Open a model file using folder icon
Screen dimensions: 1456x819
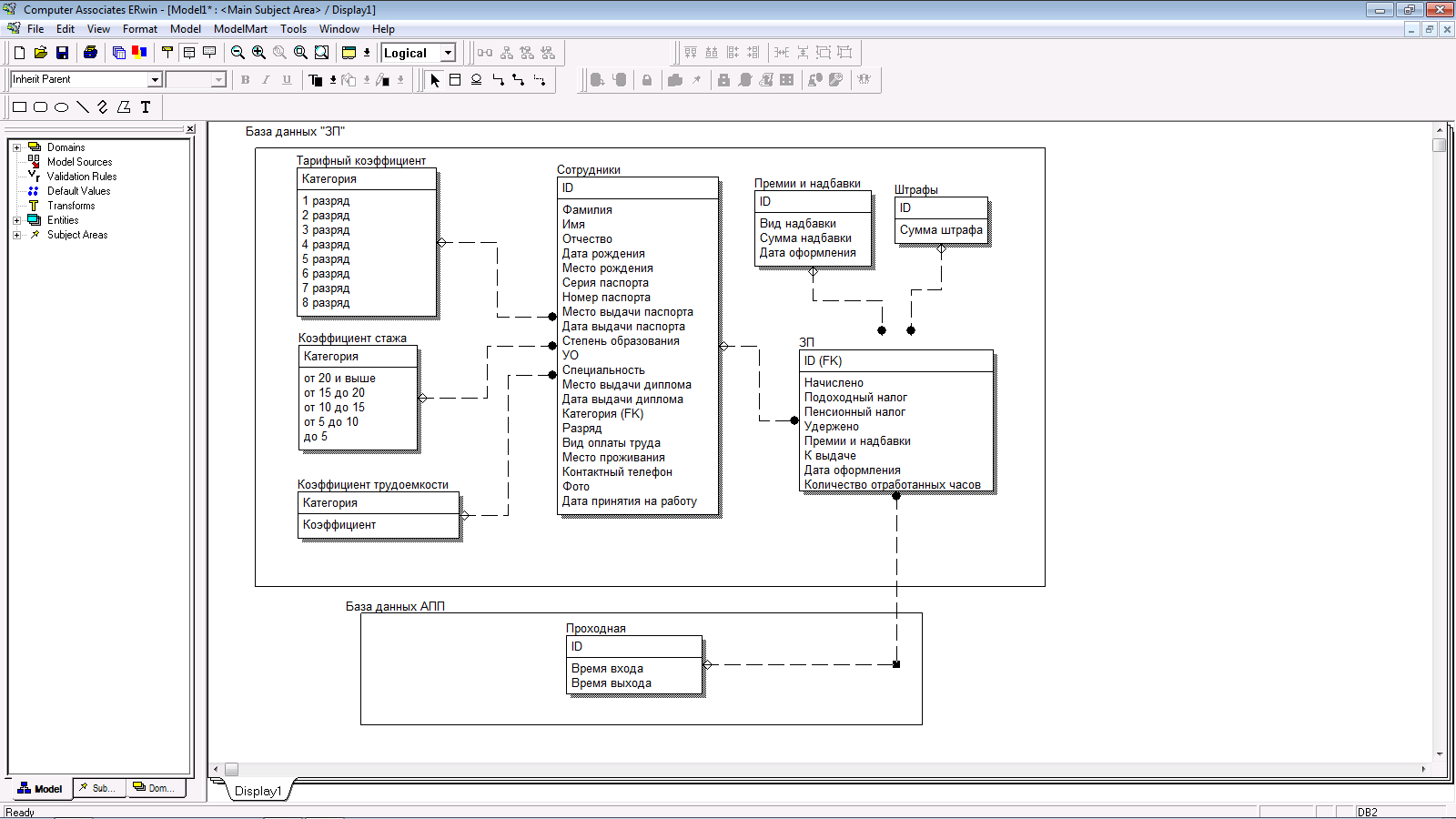pos(40,53)
